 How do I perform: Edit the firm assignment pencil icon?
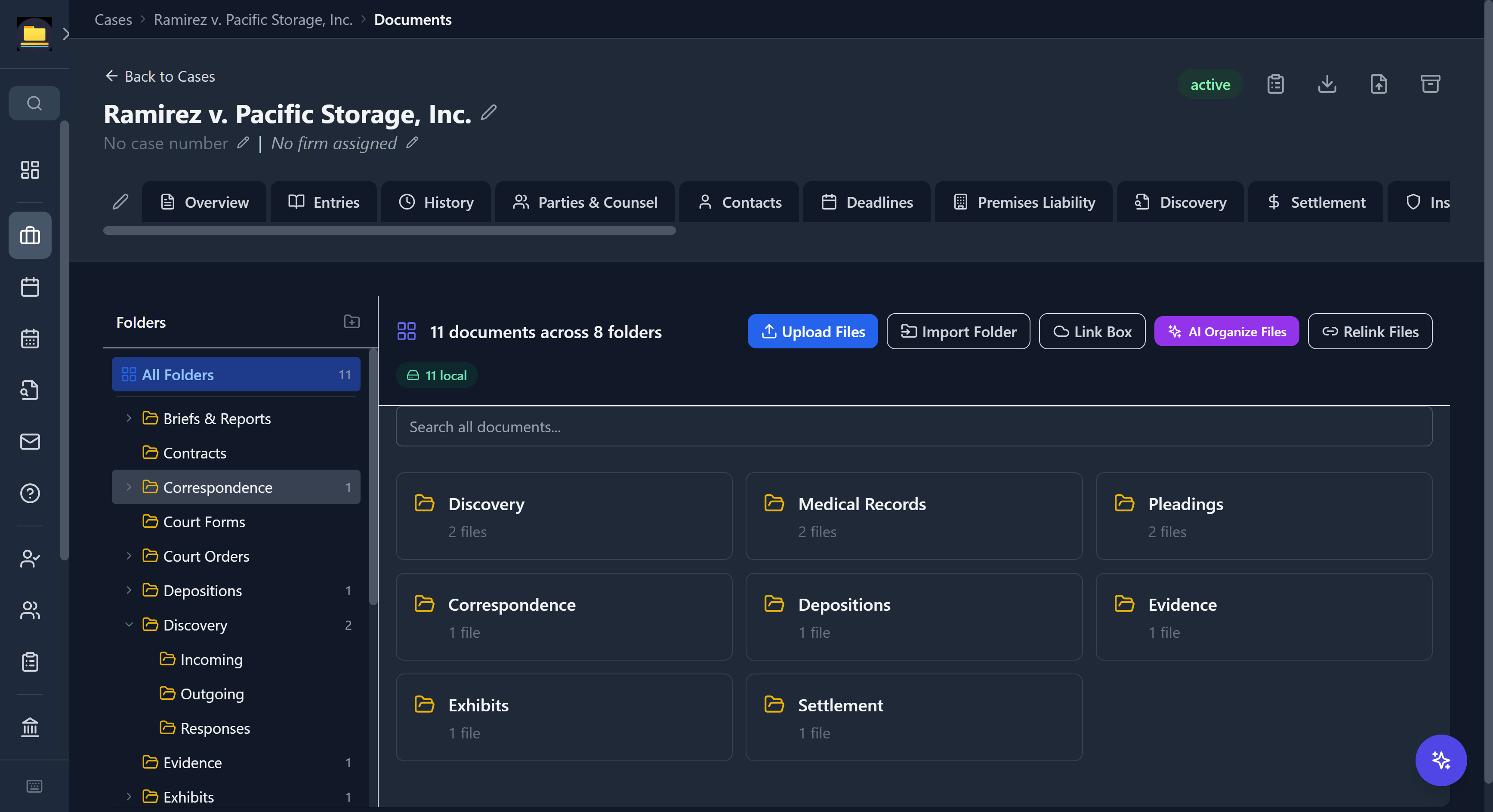tap(412, 142)
